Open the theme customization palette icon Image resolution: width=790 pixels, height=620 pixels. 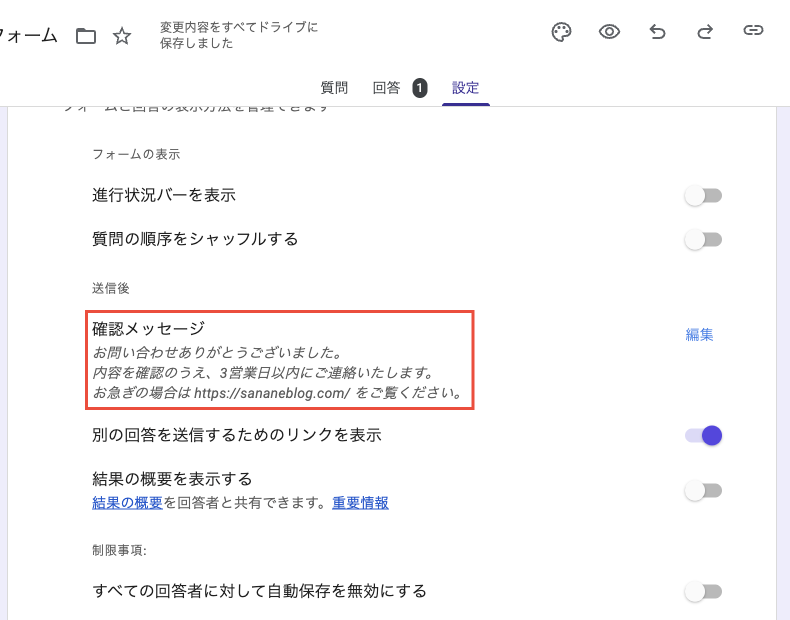561,32
